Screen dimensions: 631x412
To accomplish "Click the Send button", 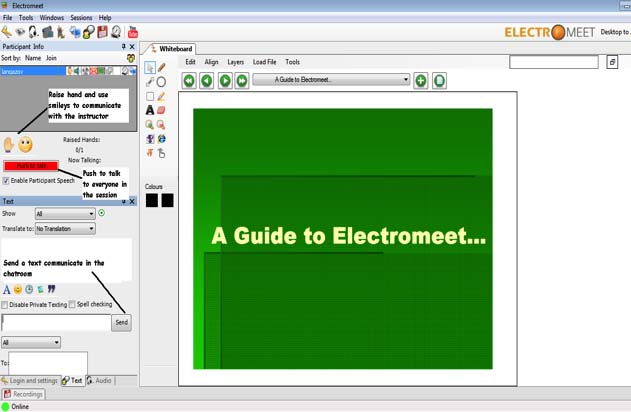I will pyautogui.click(x=122, y=323).
